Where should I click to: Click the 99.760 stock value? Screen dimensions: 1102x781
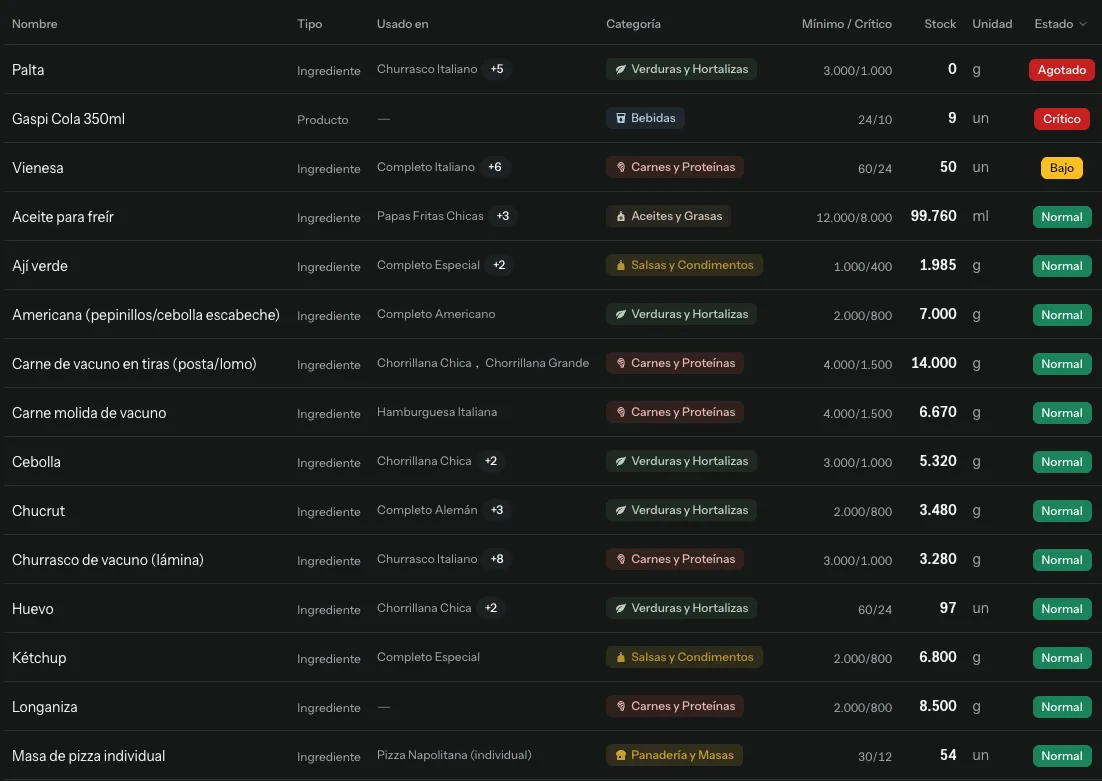[x=933, y=216]
